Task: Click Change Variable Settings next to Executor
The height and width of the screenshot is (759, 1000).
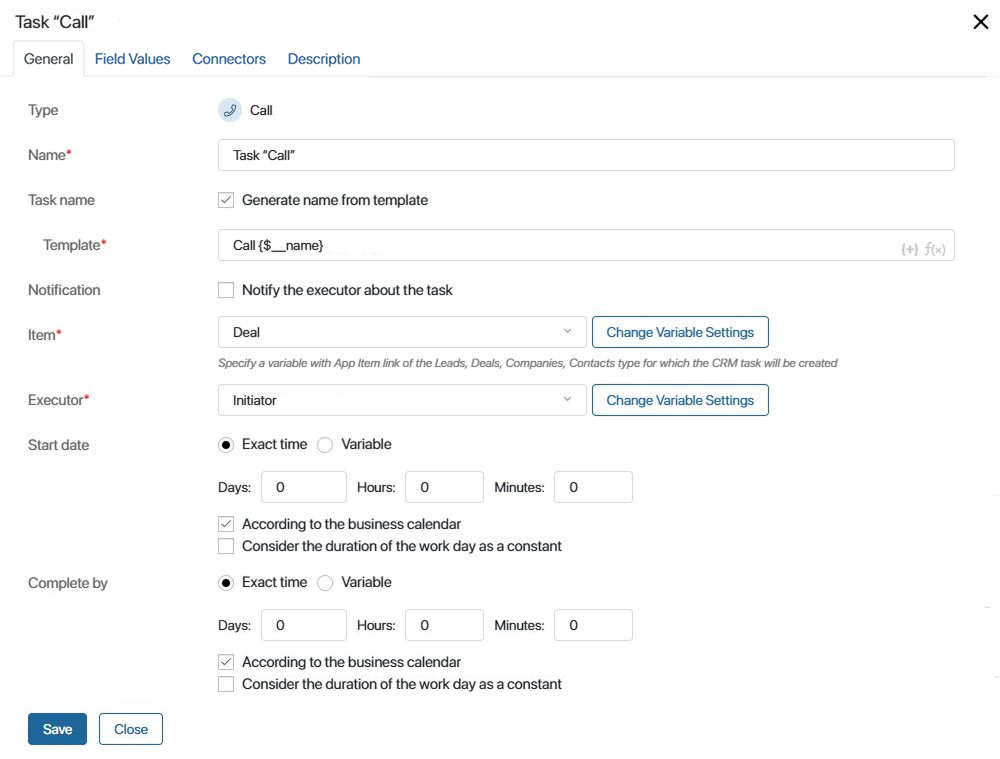Action: click(x=680, y=400)
